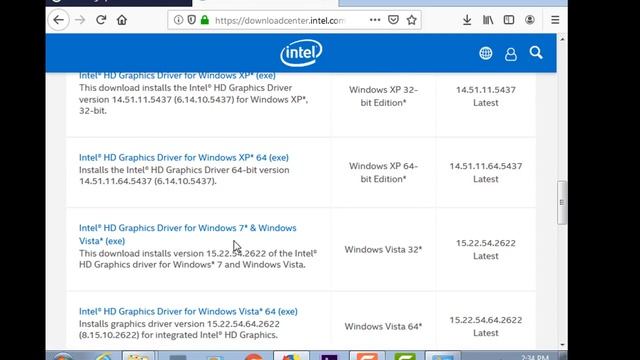Open Intel HD Graphics Driver for Windows Vista* 64 link
The height and width of the screenshot is (360, 640).
188,311
